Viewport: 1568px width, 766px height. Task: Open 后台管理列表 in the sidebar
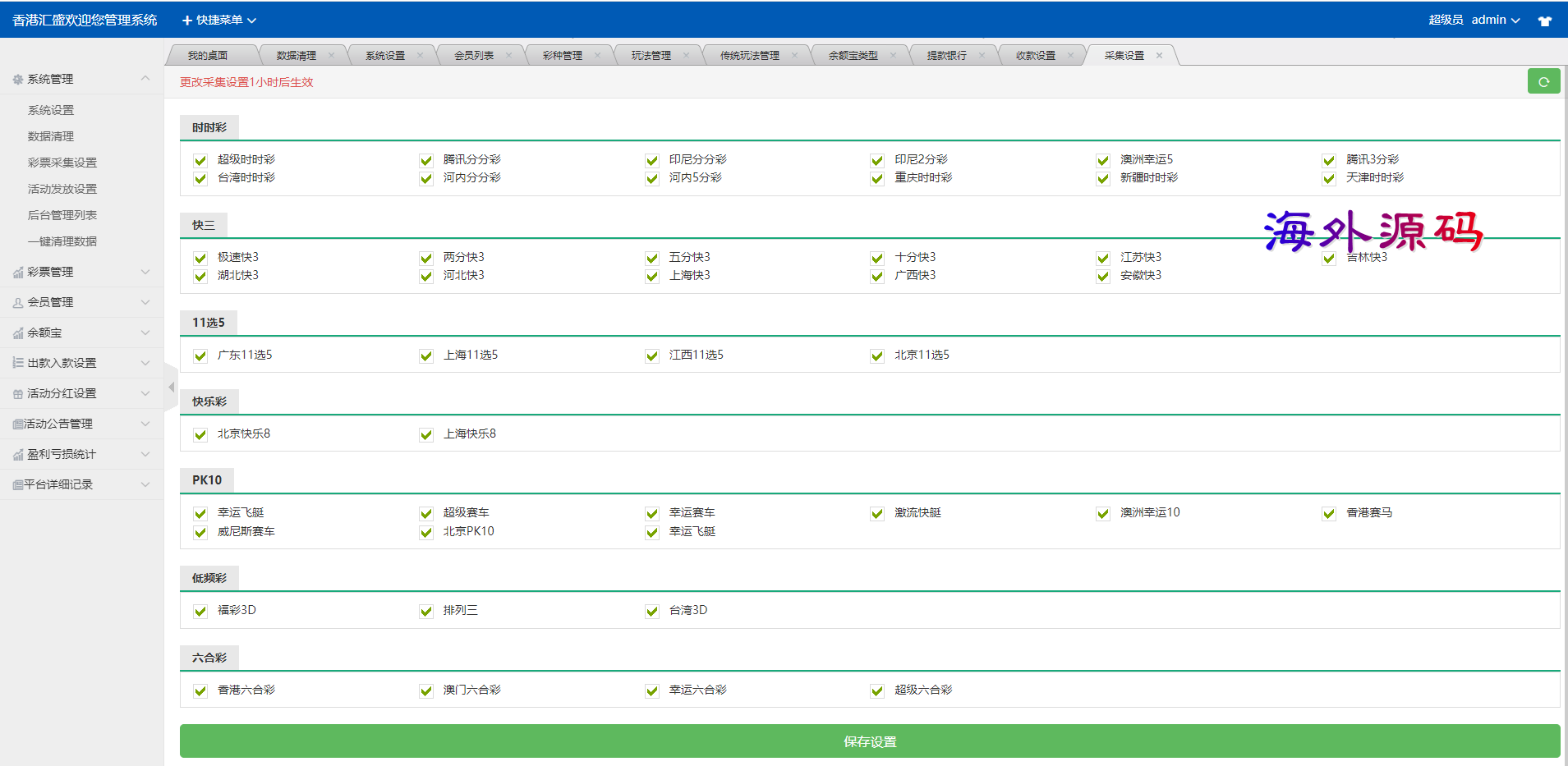[x=62, y=216]
